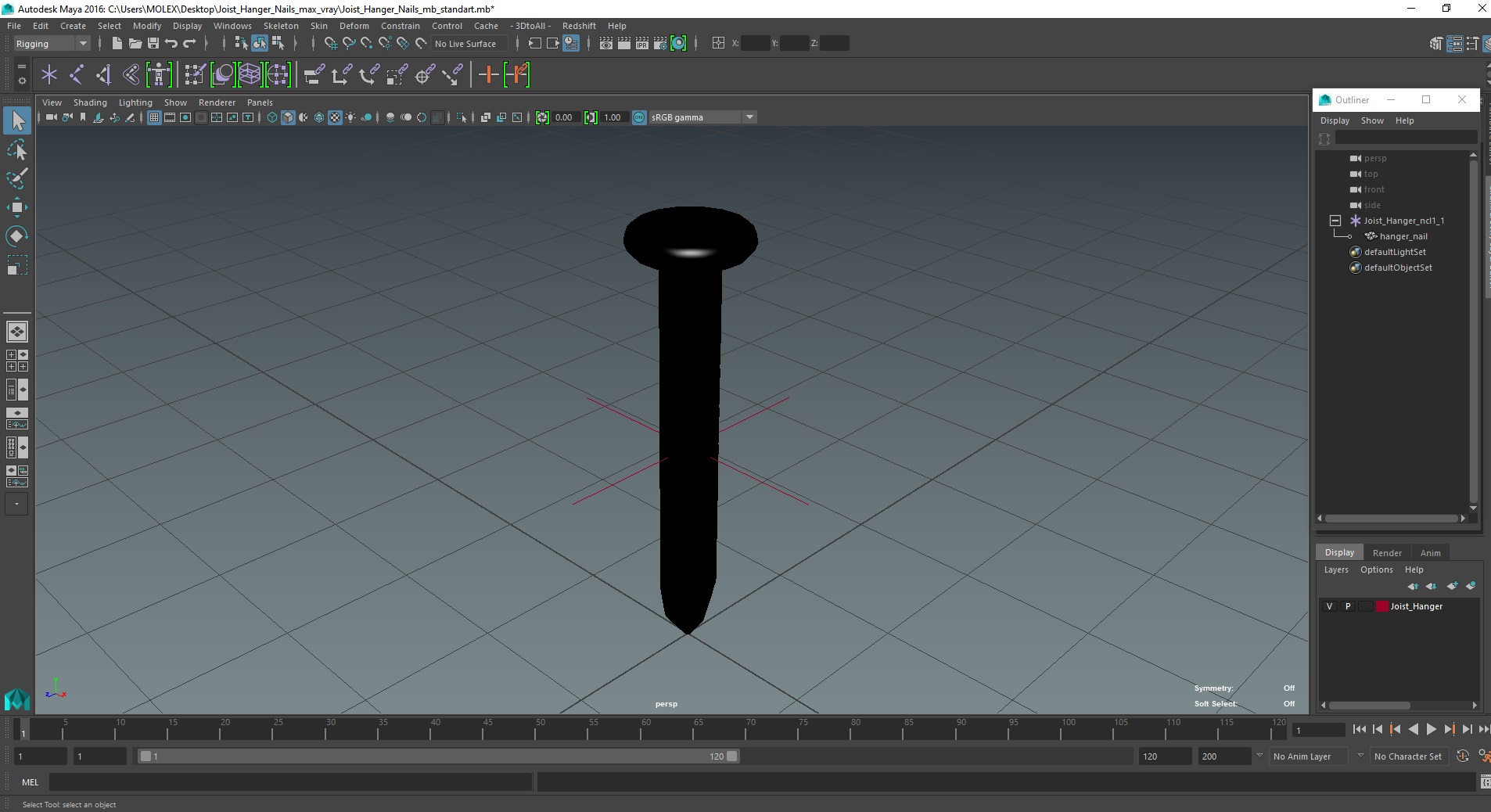Step forward to the next key

1449,729
